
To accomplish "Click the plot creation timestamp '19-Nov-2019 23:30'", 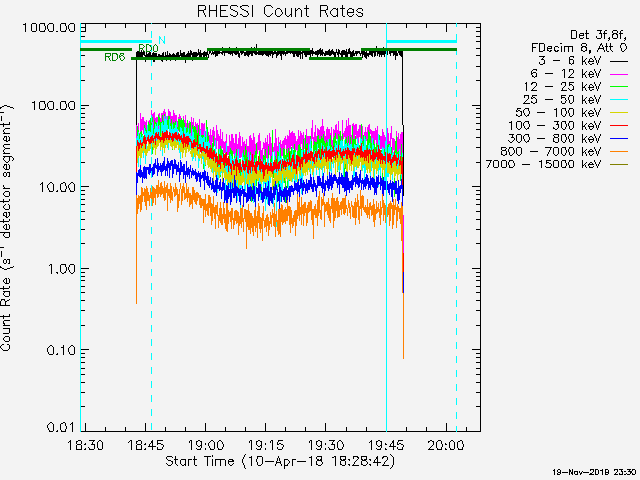I will point(594,472).
